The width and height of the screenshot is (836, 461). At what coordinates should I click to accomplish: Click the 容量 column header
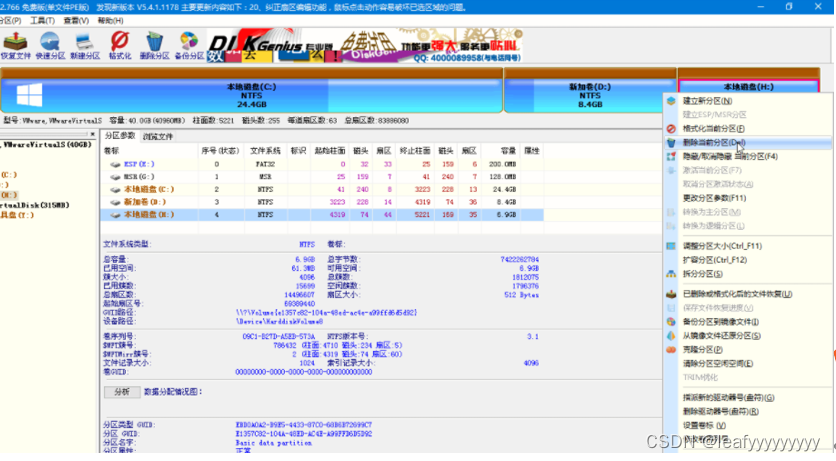[500, 151]
